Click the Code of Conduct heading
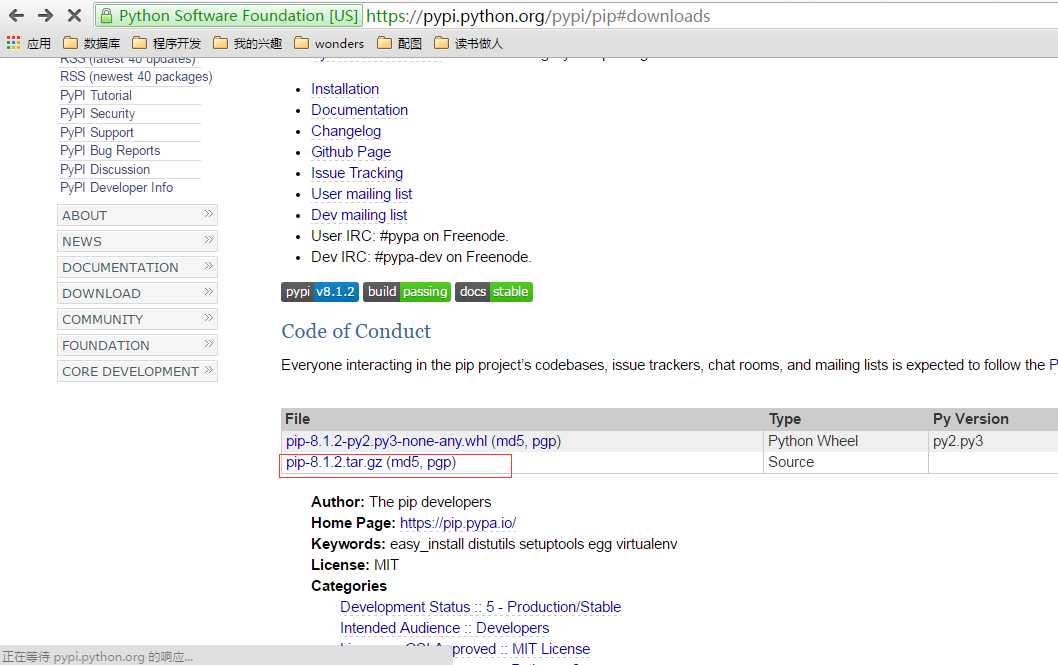This screenshot has width=1058, height=665. (x=356, y=331)
